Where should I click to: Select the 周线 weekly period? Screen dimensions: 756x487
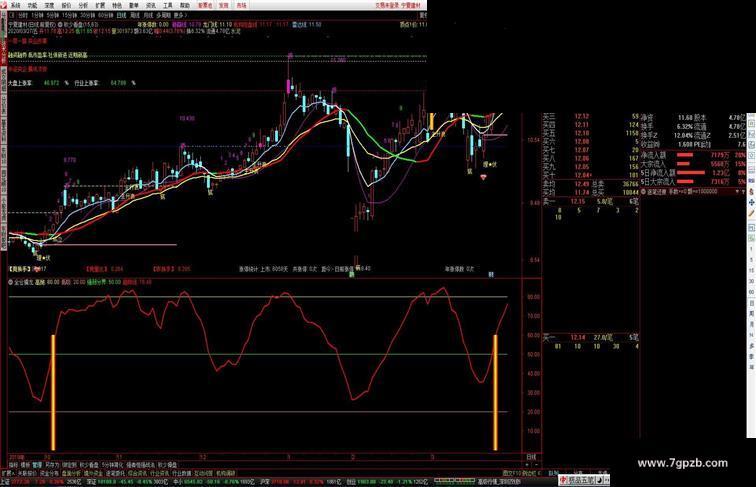[x=135, y=15]
